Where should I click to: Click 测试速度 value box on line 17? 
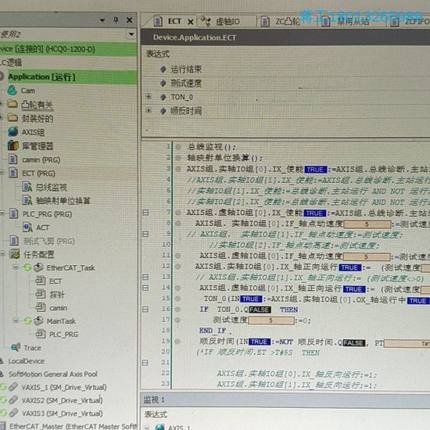click(x=271, y=320)
